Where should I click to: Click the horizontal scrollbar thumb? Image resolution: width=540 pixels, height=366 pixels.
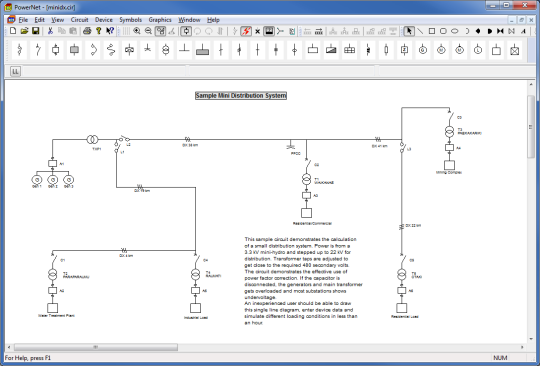click(96, 347)
